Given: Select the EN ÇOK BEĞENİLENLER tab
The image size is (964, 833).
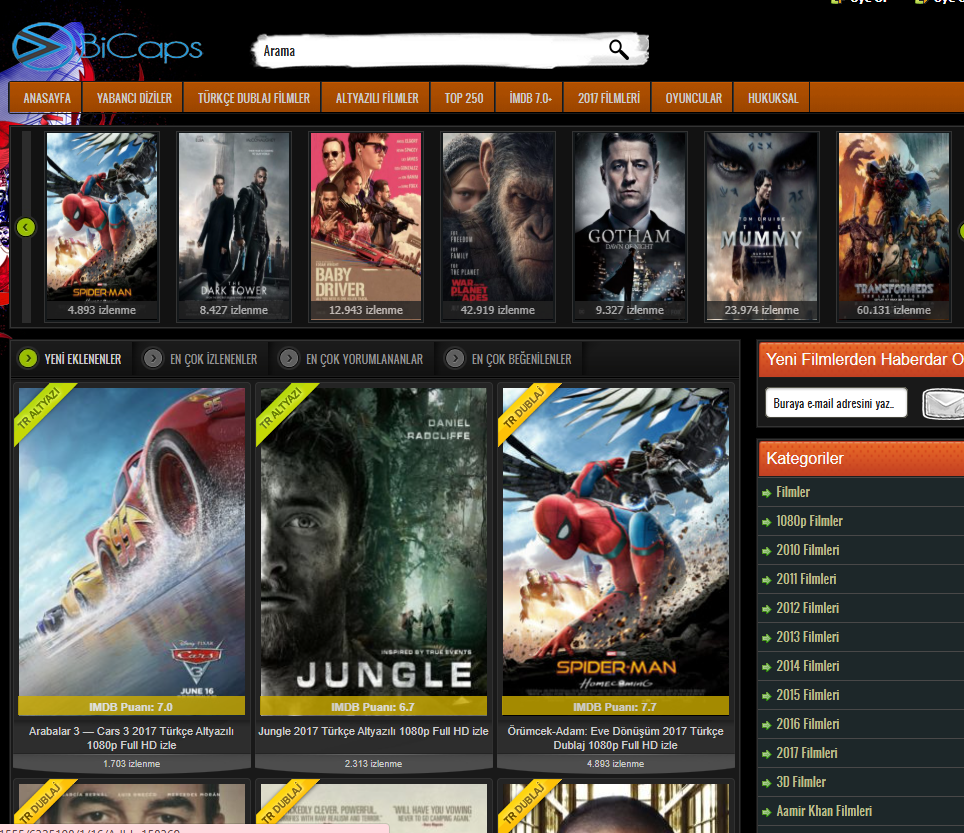Looking at the screenshot, I should tap(521, 359).
